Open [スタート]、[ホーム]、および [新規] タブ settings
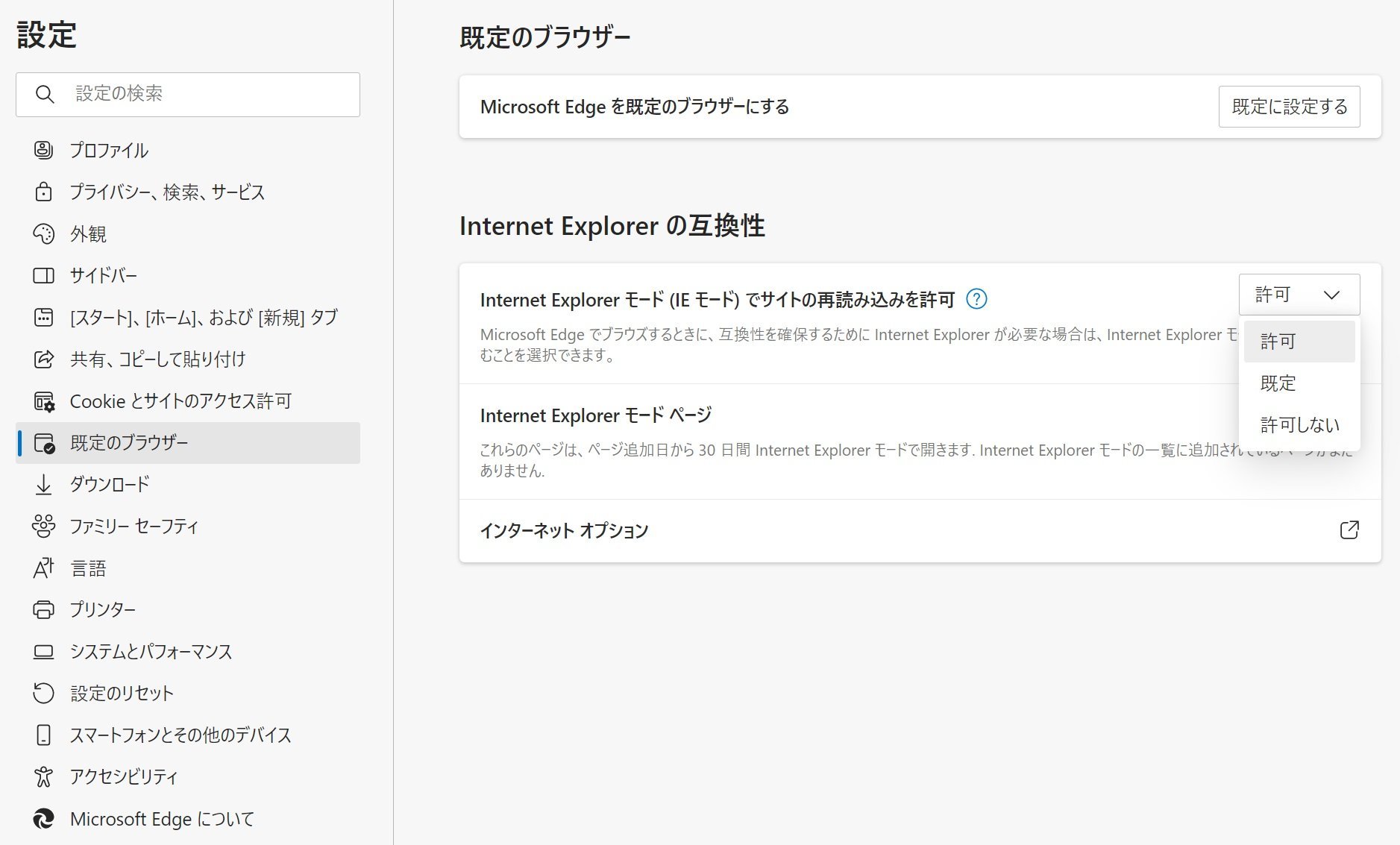 tap(188, 317)
